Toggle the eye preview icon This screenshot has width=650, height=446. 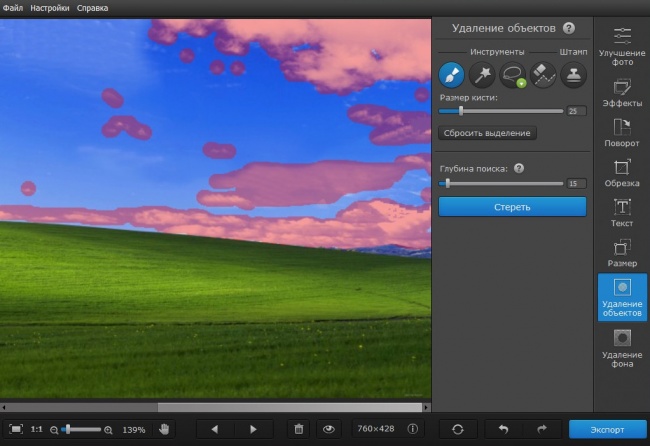pos(329,429)
